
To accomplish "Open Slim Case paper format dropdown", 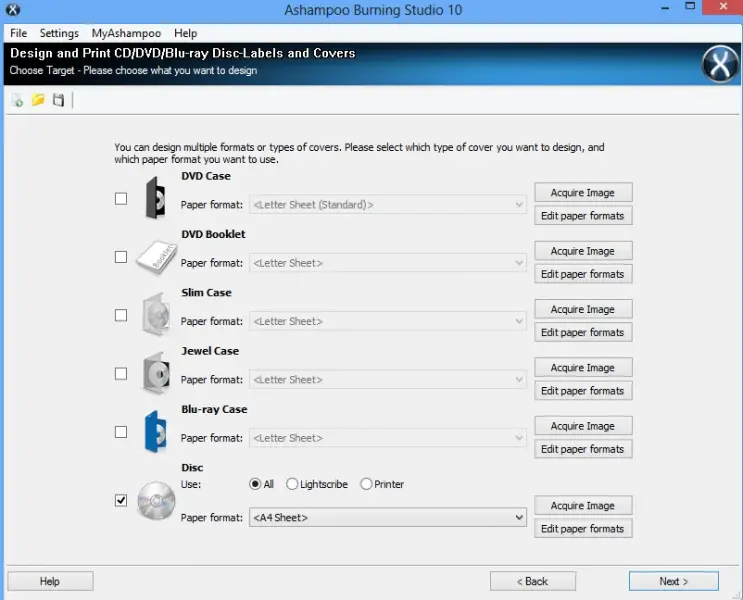I will (x=388, y=321).
